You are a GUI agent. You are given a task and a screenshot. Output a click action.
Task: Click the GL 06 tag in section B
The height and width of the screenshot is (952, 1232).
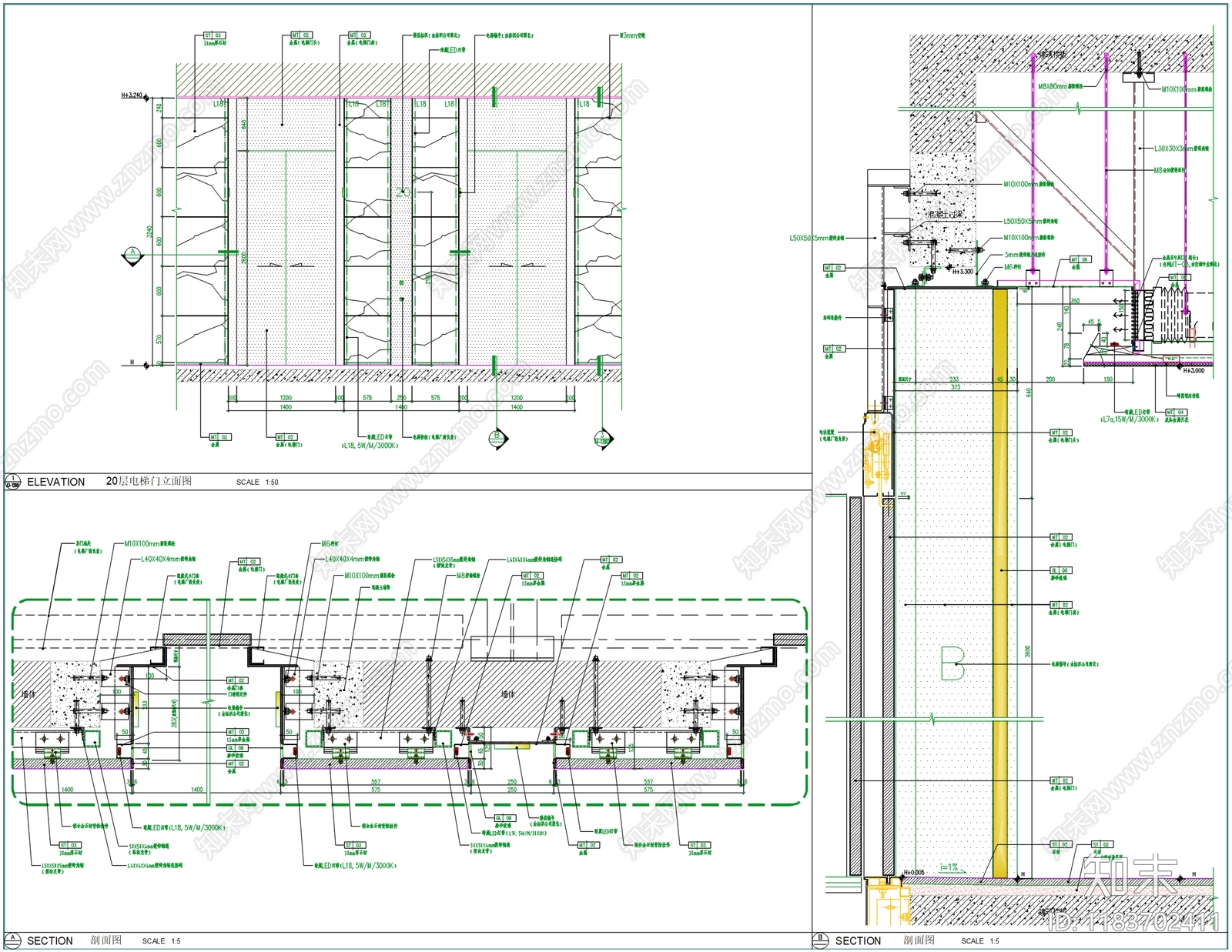(x=1060, y=570)
